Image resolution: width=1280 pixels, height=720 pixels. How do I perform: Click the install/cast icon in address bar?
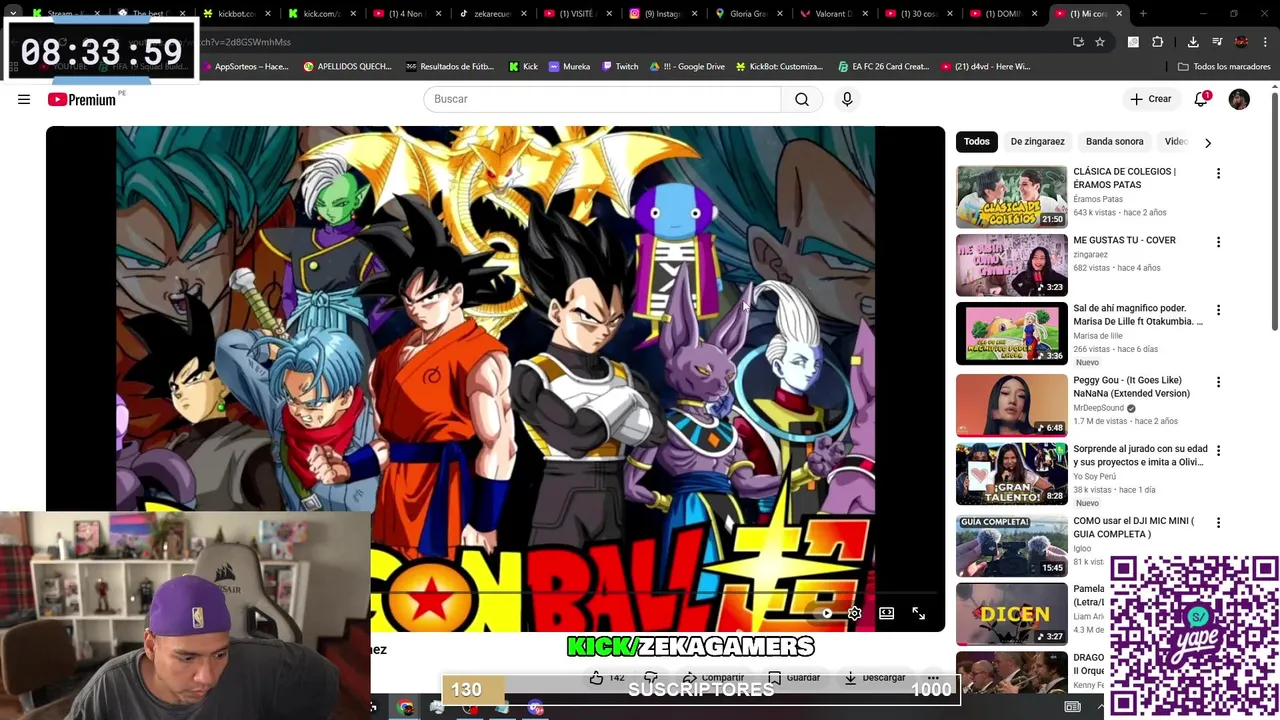(1078, 42)
